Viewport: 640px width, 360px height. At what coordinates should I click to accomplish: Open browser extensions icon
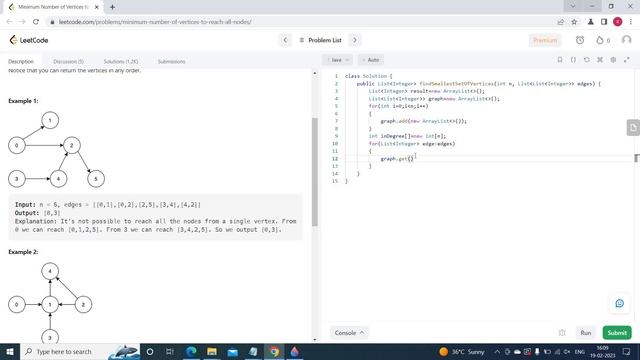[590, 22]
